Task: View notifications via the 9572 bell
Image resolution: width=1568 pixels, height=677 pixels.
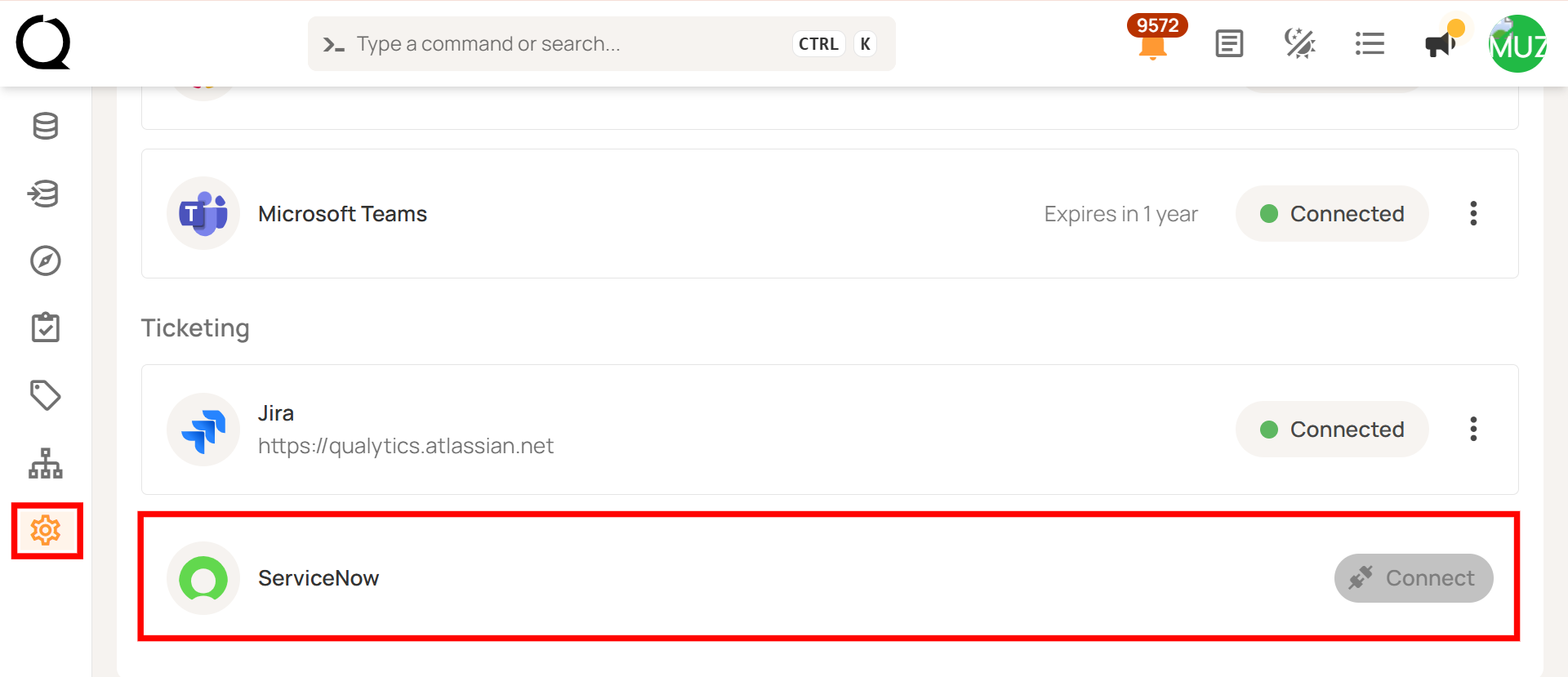Action: (x=1153, y=45)
